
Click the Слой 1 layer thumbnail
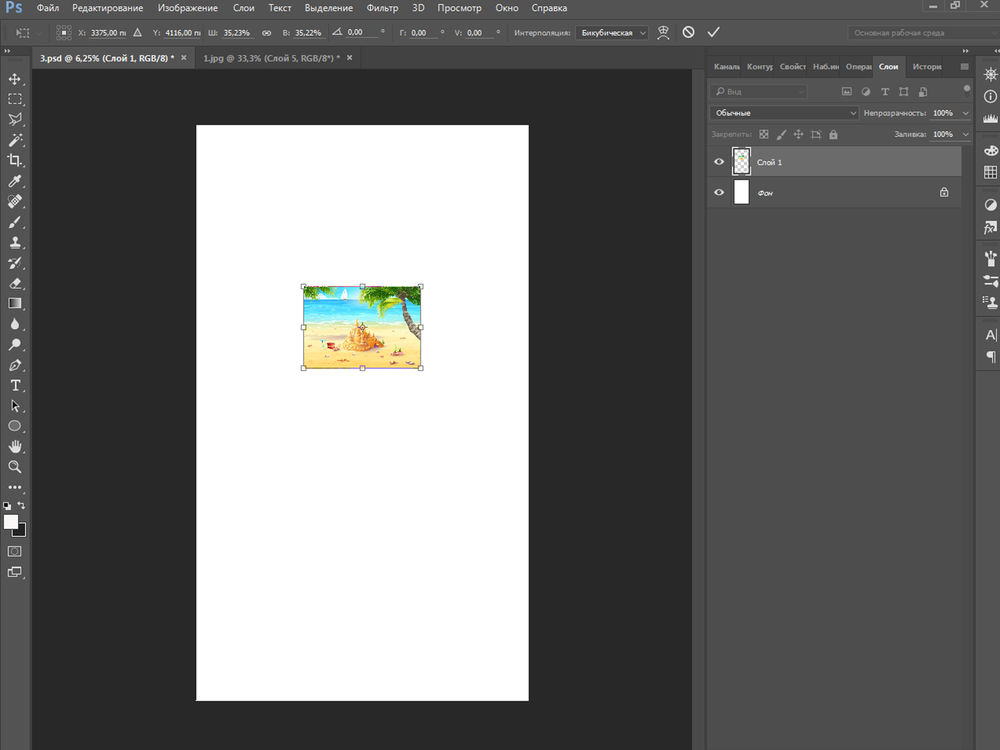741,161
